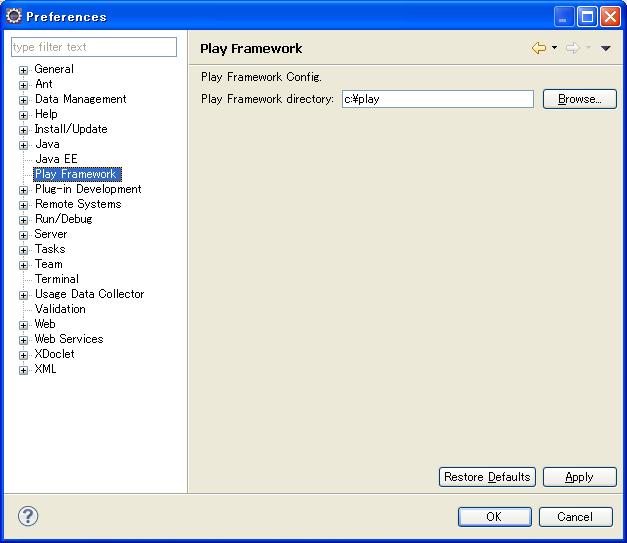Image resolution: width=627 pixels, height=543 pixels.
Task: Click the Play Framework directory field
Action: tap(438, 99)
